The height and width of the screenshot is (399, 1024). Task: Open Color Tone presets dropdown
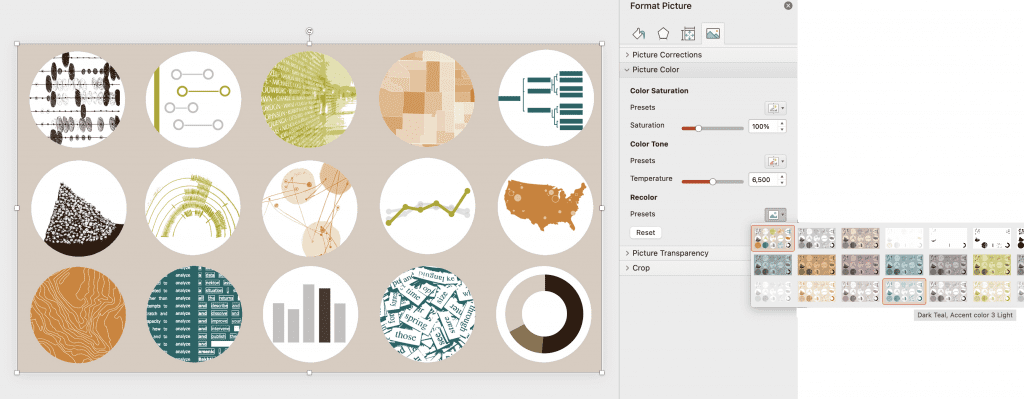tap(775, 161)
